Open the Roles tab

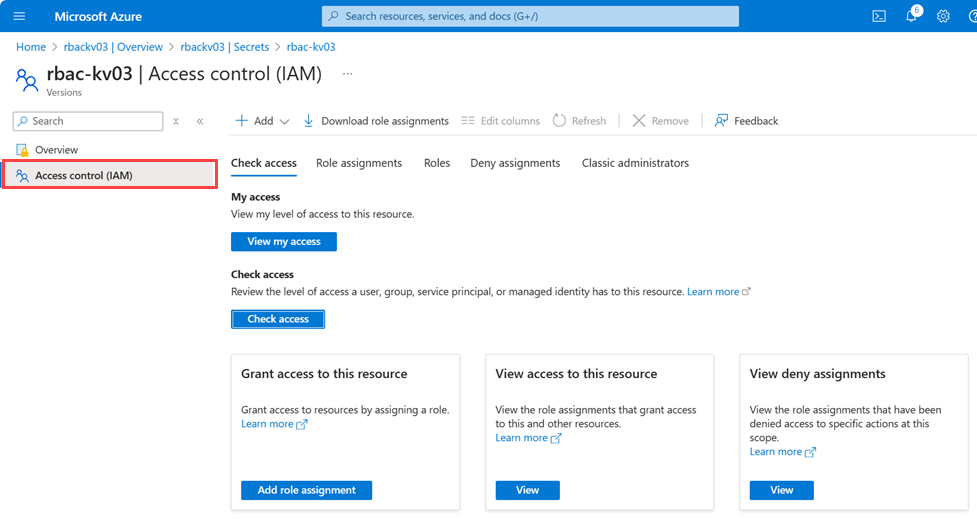coord(437,163)
